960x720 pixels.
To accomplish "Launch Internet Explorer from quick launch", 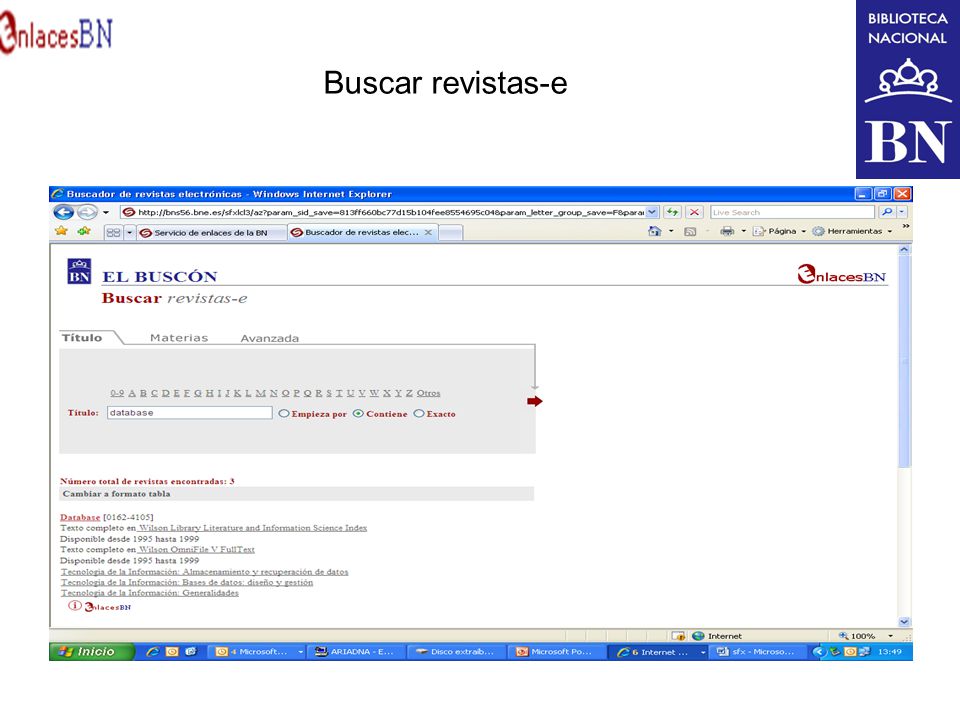I will (x=152, y=652).
